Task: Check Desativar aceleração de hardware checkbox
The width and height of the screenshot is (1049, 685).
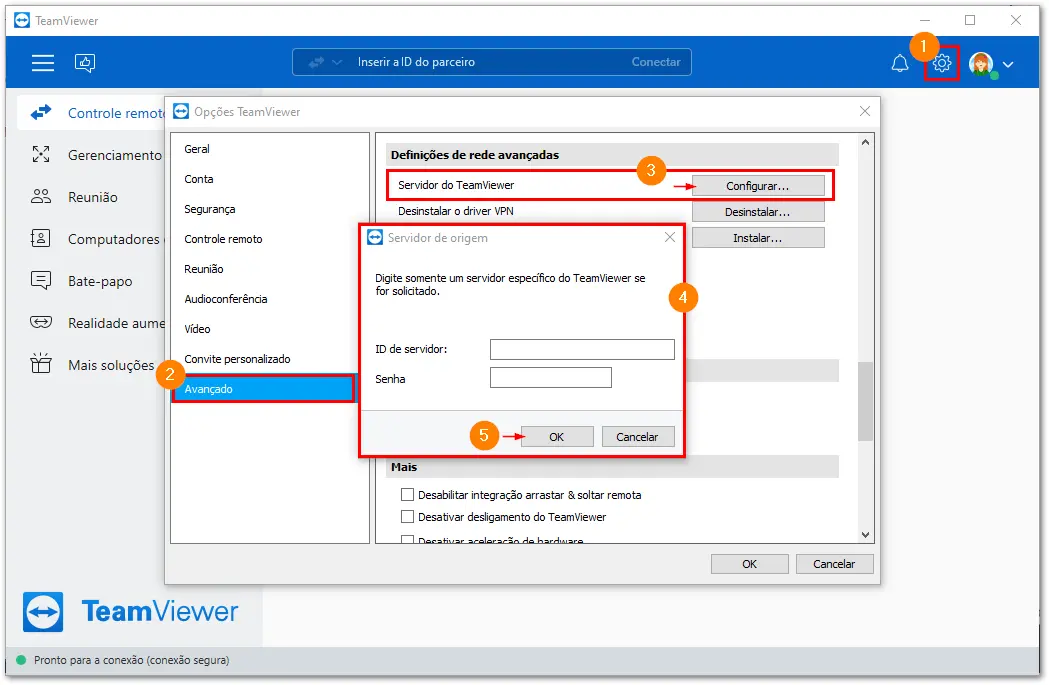Action: click(407, 539)
